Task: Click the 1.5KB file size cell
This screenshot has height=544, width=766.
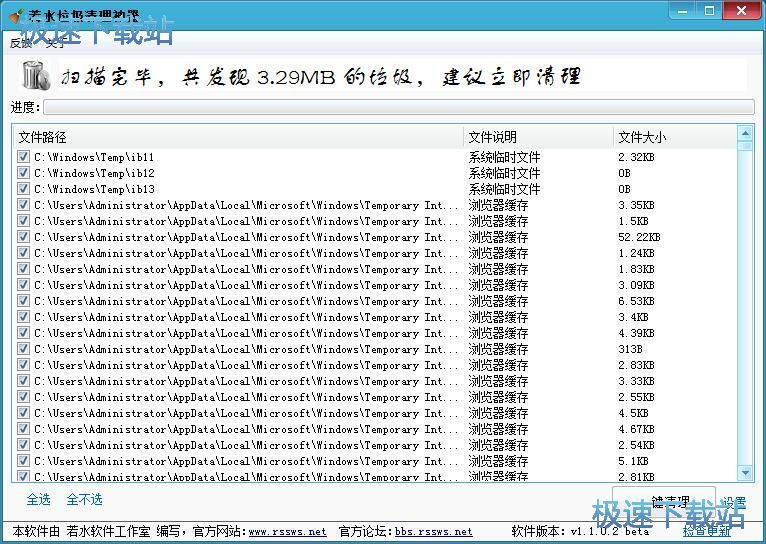Action: tap(633, 221)
